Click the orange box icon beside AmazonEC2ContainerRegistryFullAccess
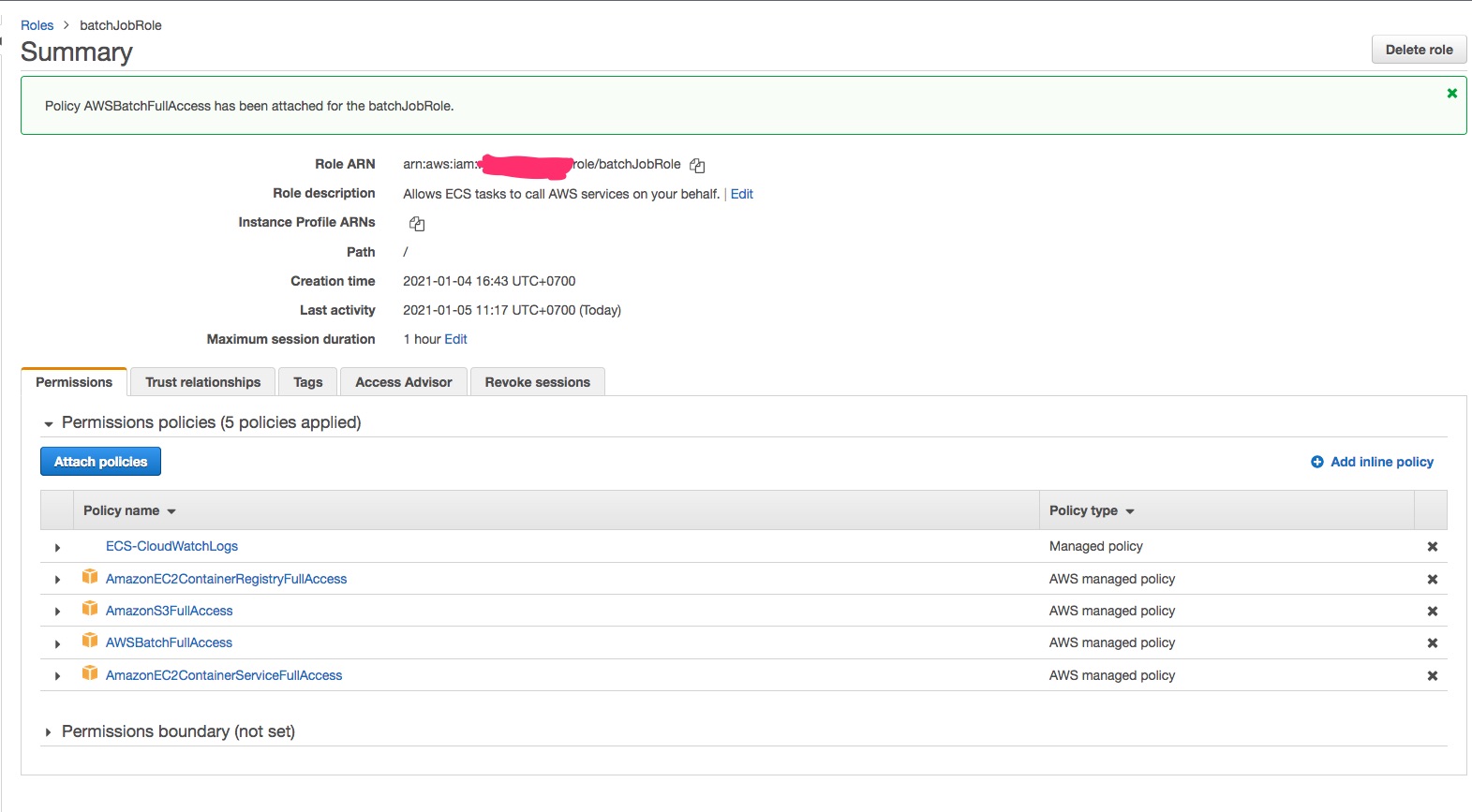Image resolution: width=1472 pixels, height=812 pixels. 90,577
